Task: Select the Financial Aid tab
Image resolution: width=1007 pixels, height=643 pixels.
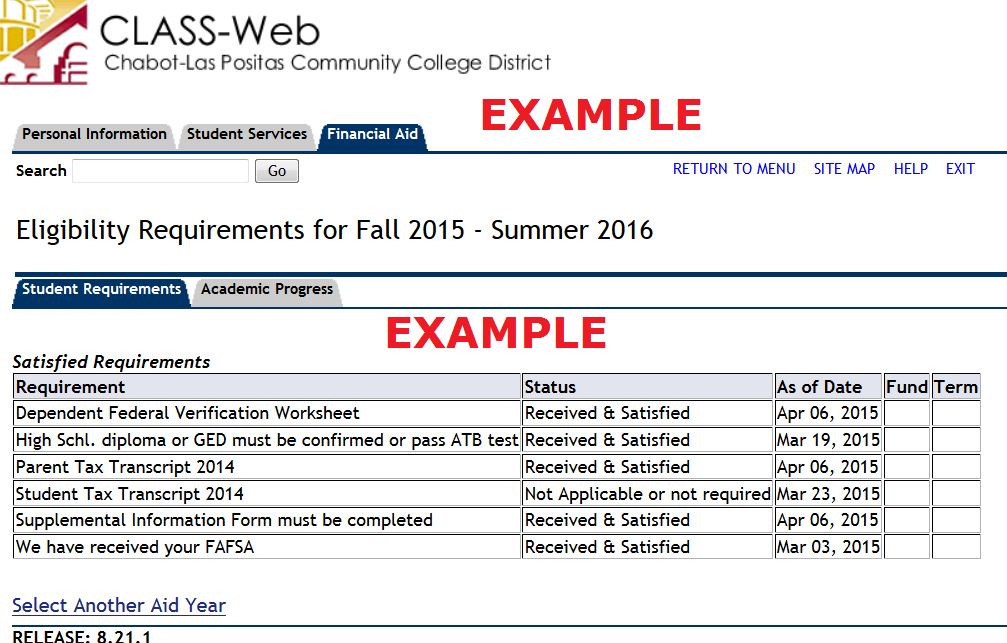Action: [372, 134]
